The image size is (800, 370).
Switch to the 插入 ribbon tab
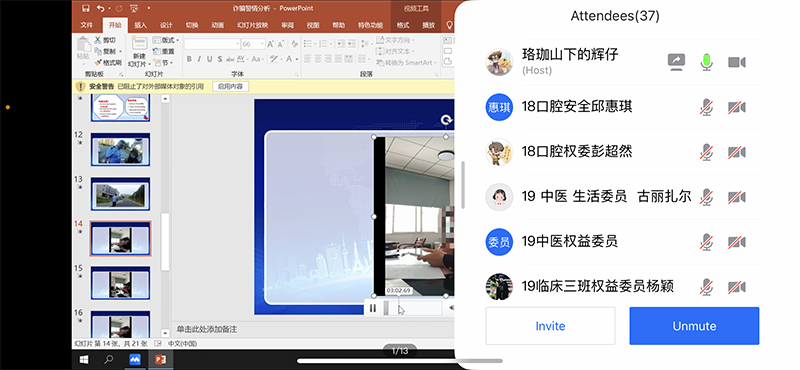click(x=140, y=25)
